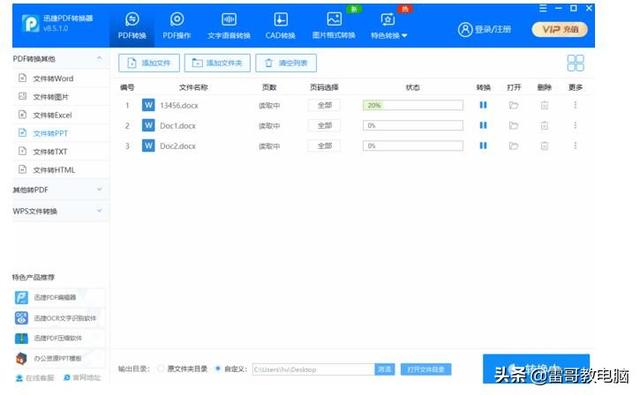Image resolution: width=640 pixels, height=395 pixels.
Task: Delete Doc2.docx from the list
Action: click(544, 145)
